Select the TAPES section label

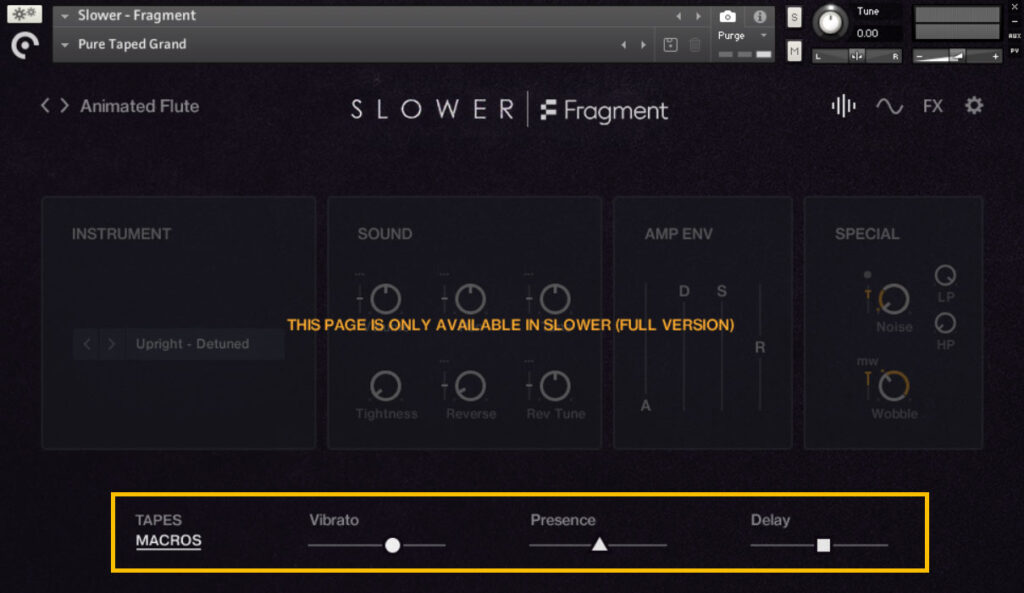(157, 519)
